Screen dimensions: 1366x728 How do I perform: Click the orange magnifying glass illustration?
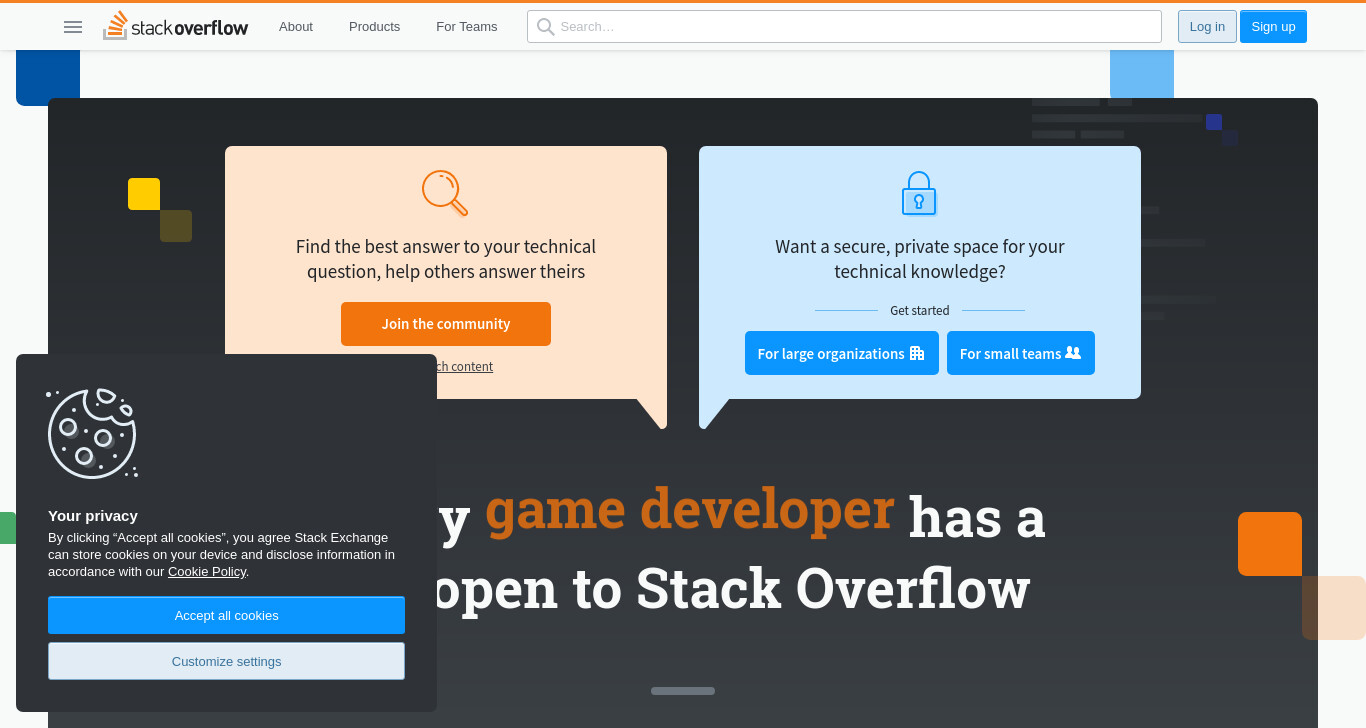(445, 193)
